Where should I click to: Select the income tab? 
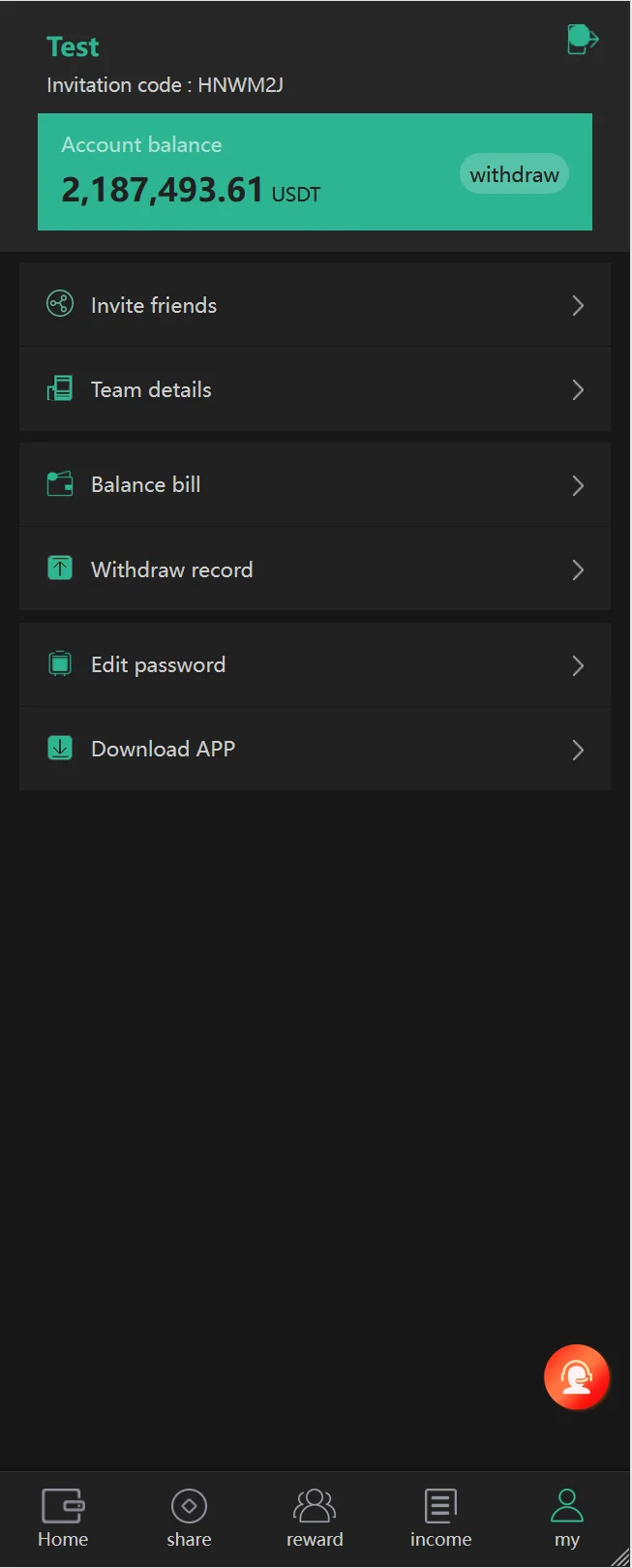tap(440, 1518)
